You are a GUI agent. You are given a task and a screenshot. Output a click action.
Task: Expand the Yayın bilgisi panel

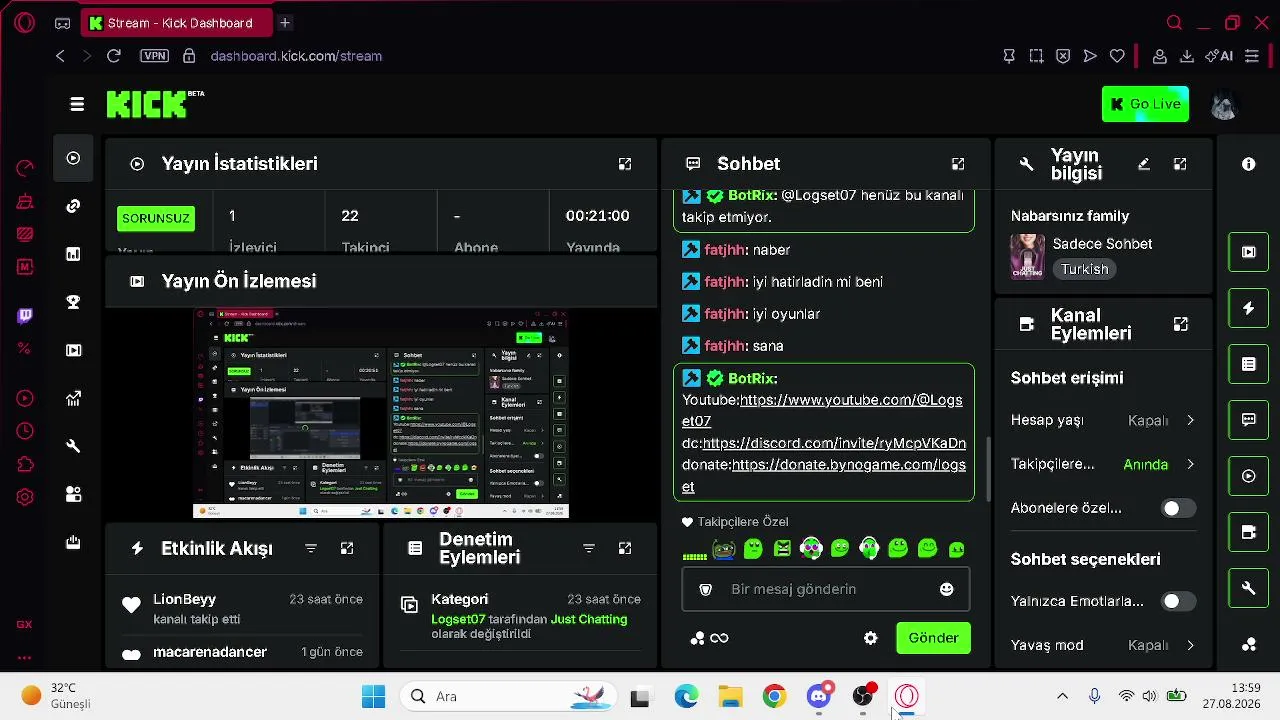coord(1180,164)
